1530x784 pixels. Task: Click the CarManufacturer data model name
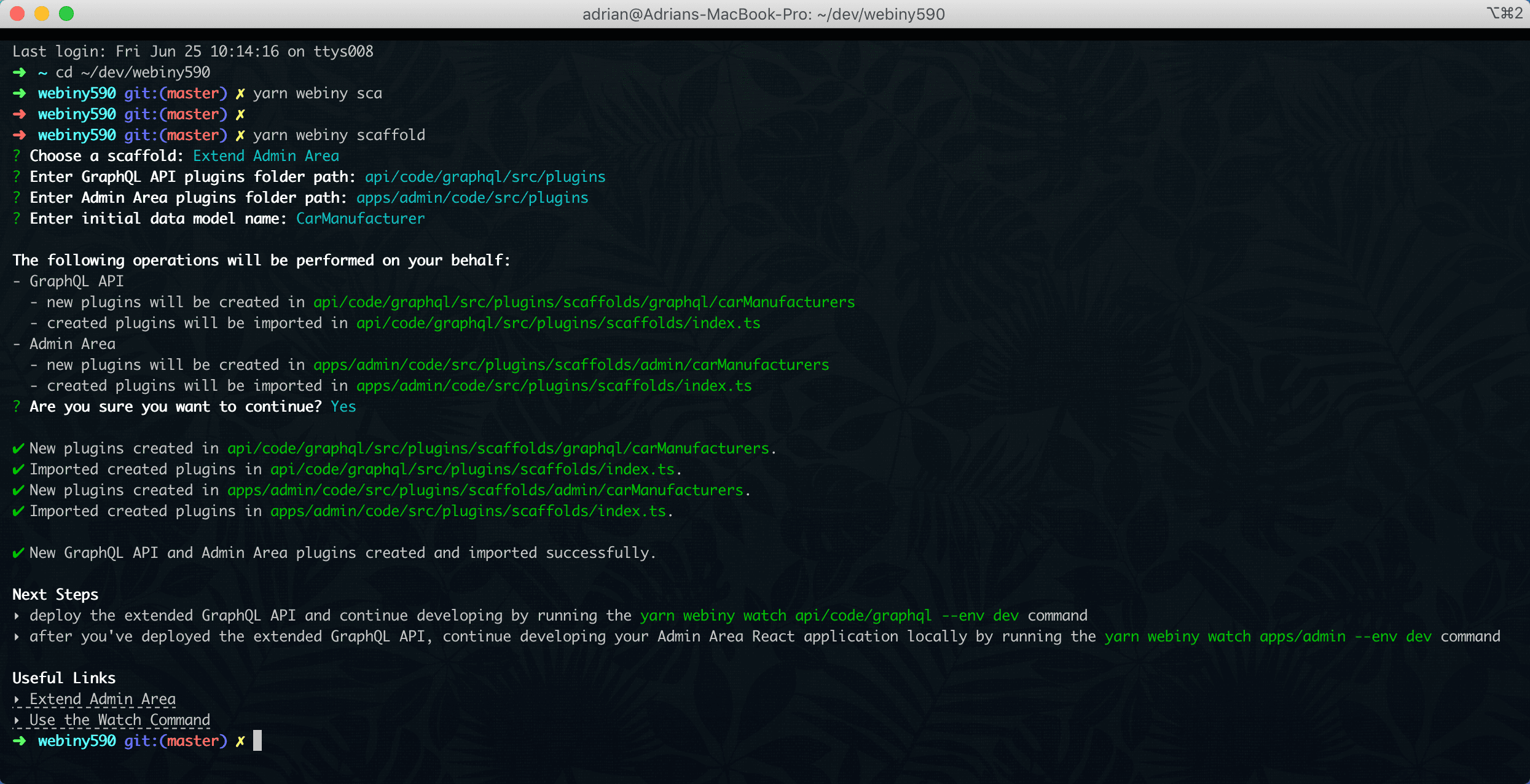[360, 219]
